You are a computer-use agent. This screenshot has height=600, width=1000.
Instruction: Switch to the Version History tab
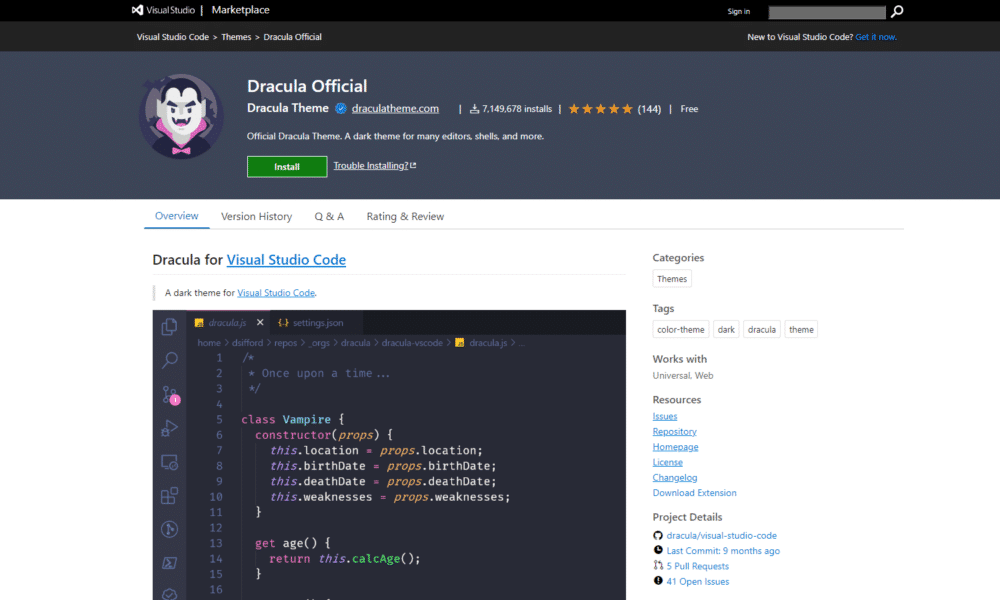tap(256, 217)
